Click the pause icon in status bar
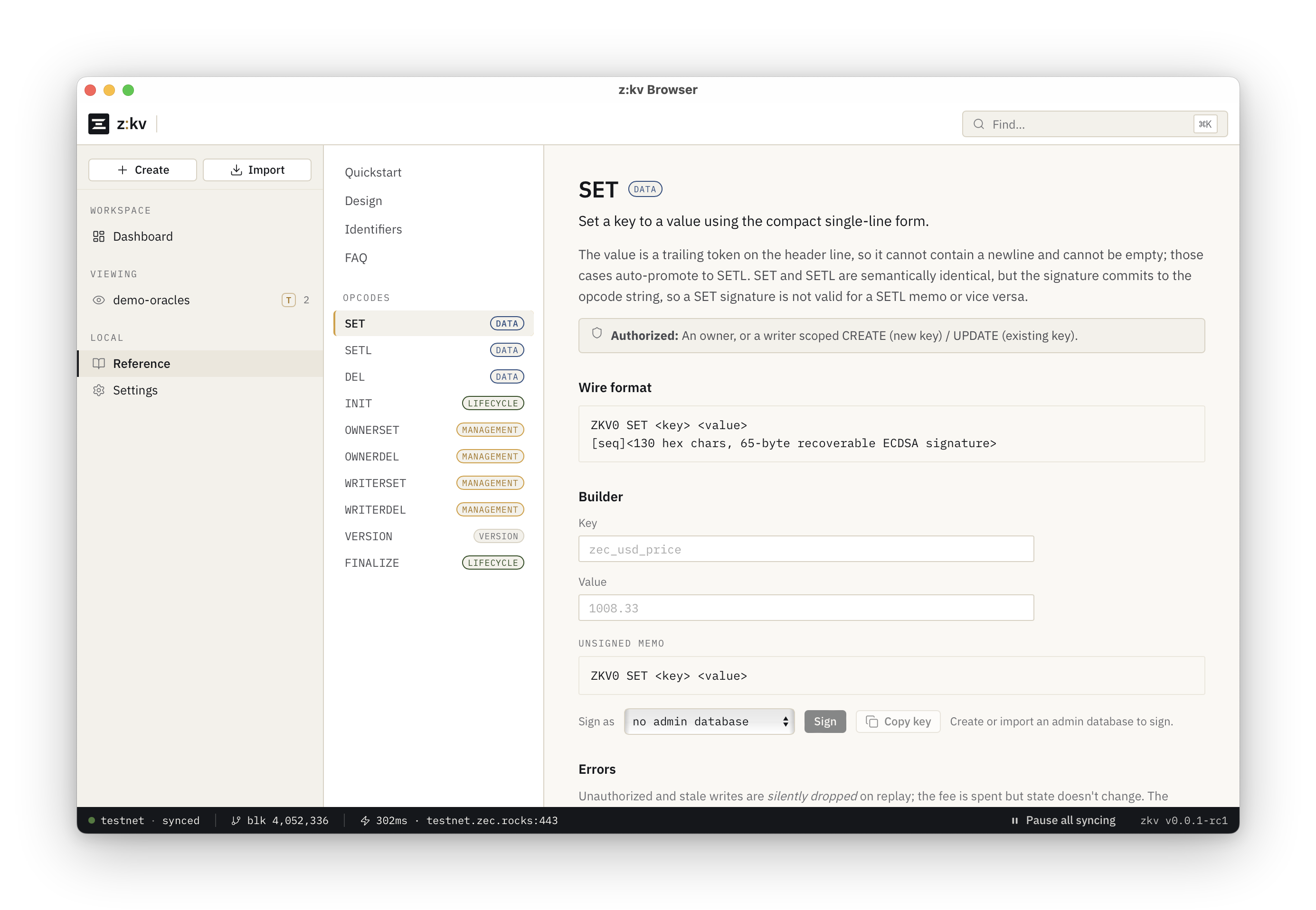Viewport: 1316px width, 910px height. coord(1014,820)
